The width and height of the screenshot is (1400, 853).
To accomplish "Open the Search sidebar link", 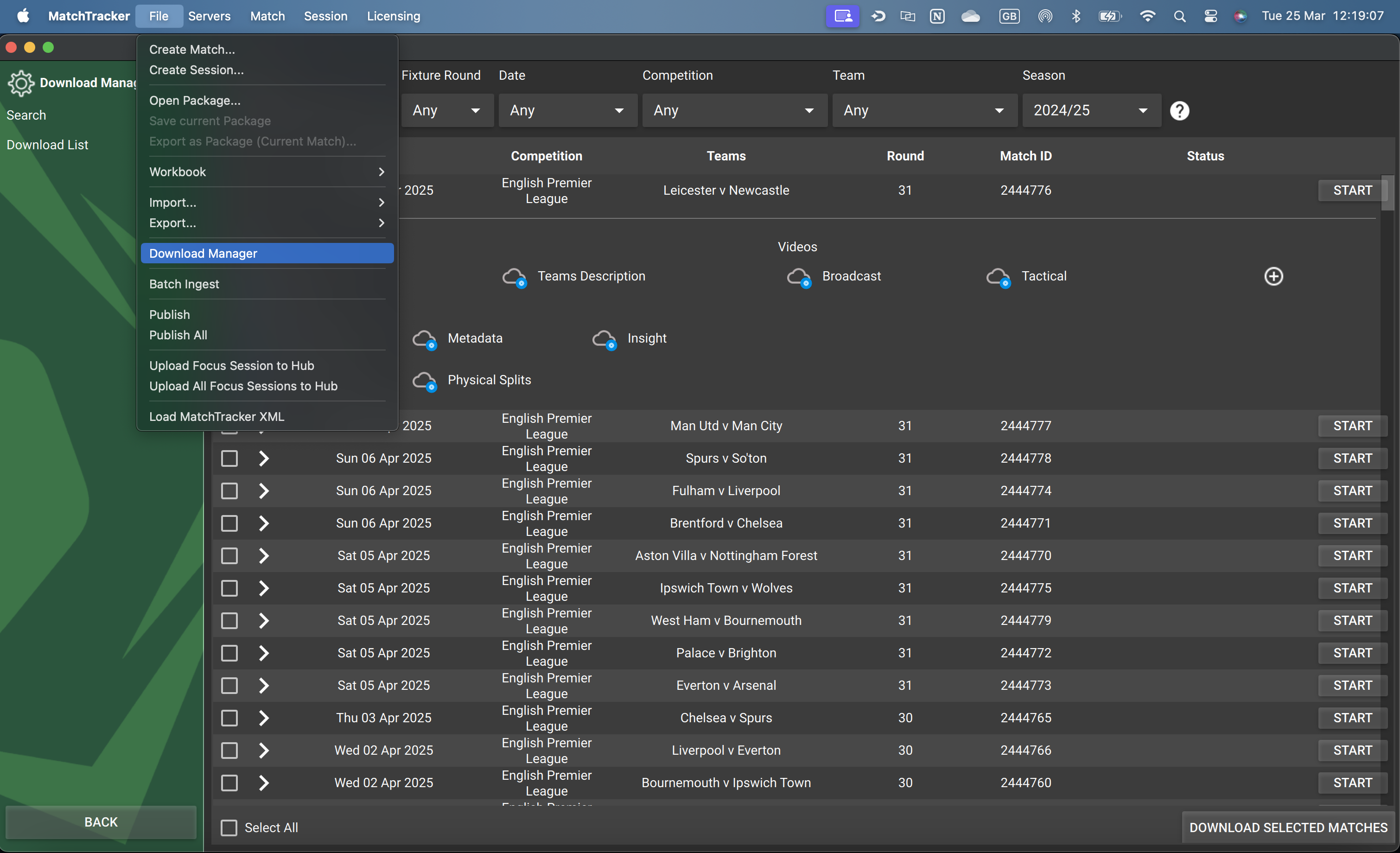I will 26,115.
